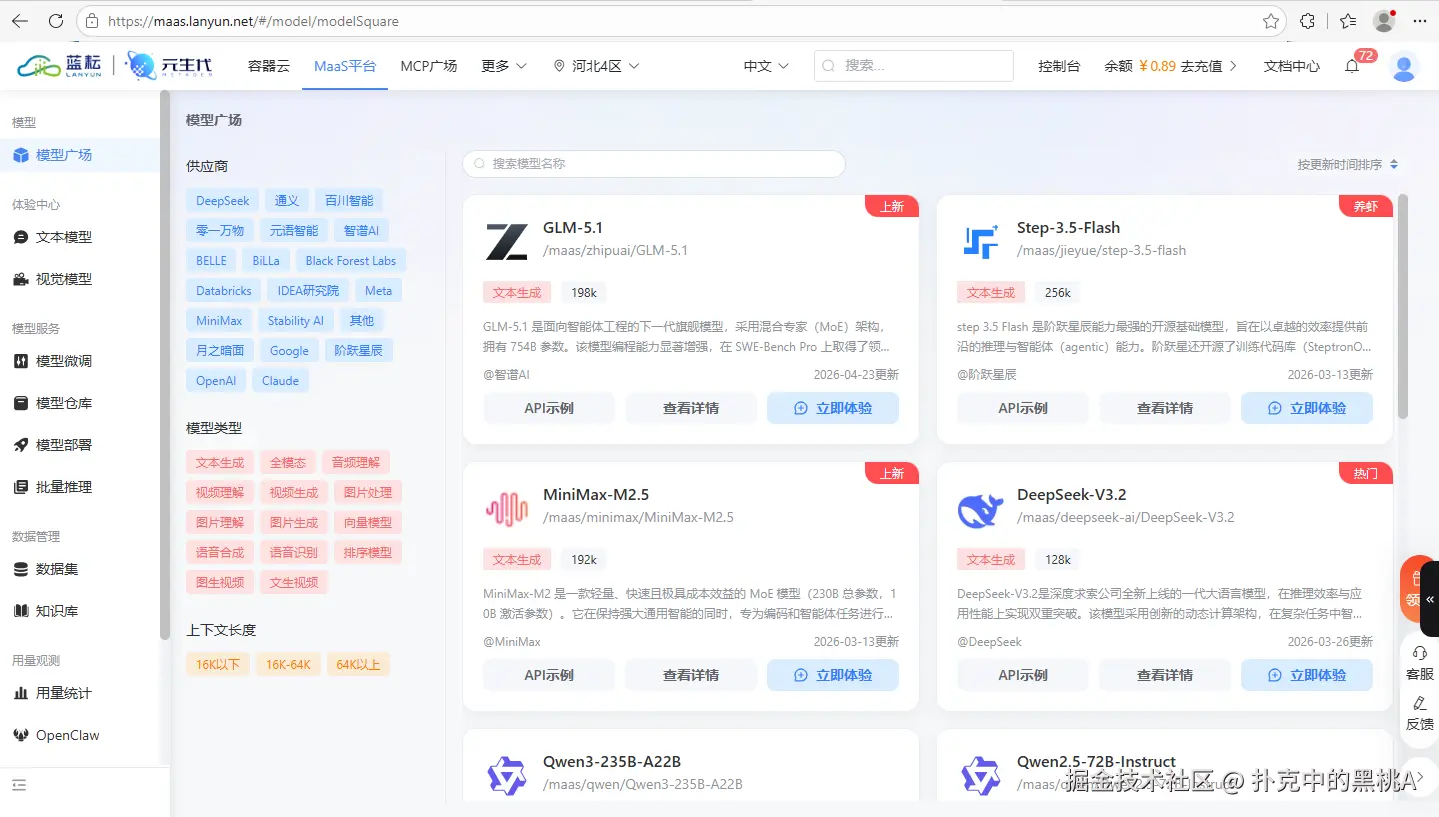This screenshot has height=817, width=1439.
Task: Filter providers by DeepSeek tag
Action: pos(223,201)
